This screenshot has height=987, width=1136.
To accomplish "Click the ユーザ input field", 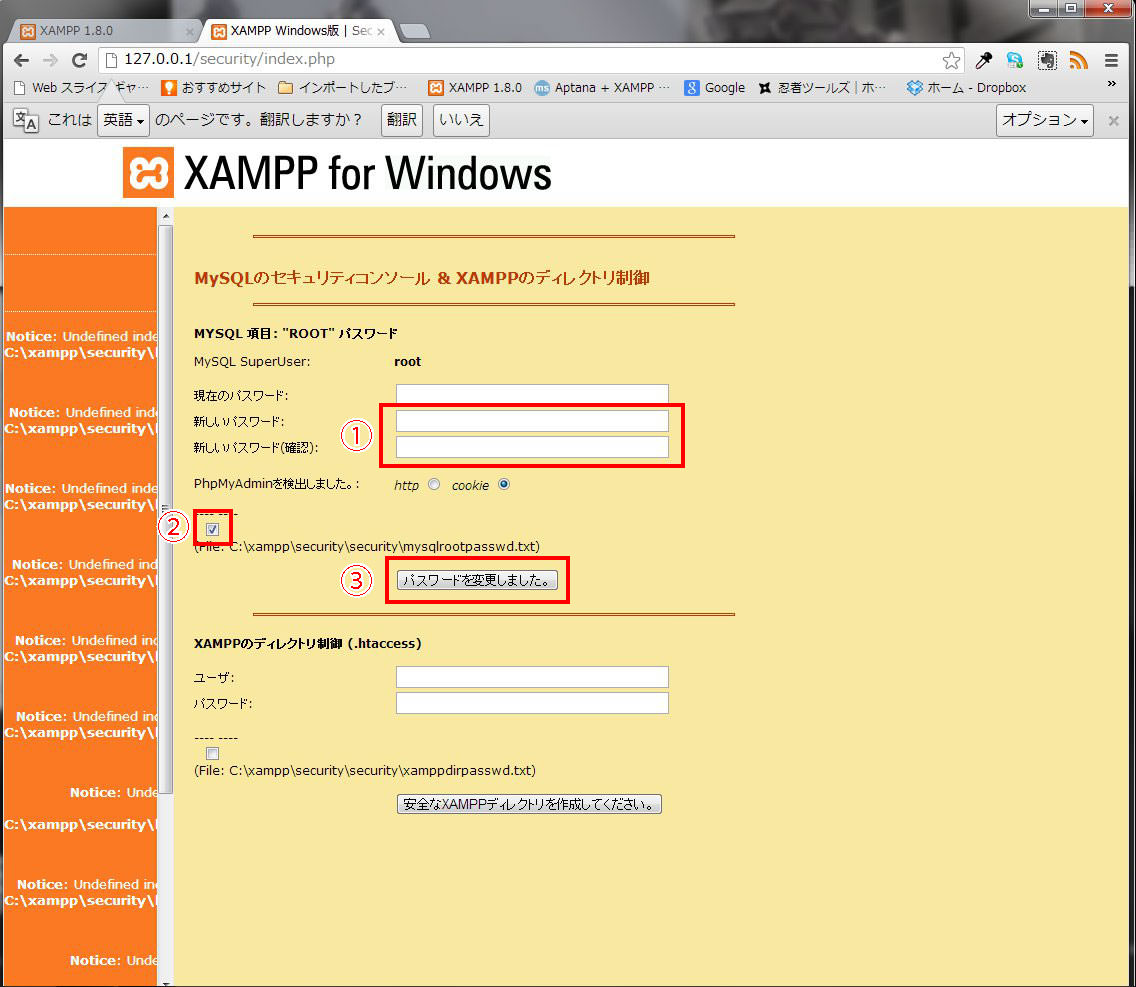I will 532,677.
